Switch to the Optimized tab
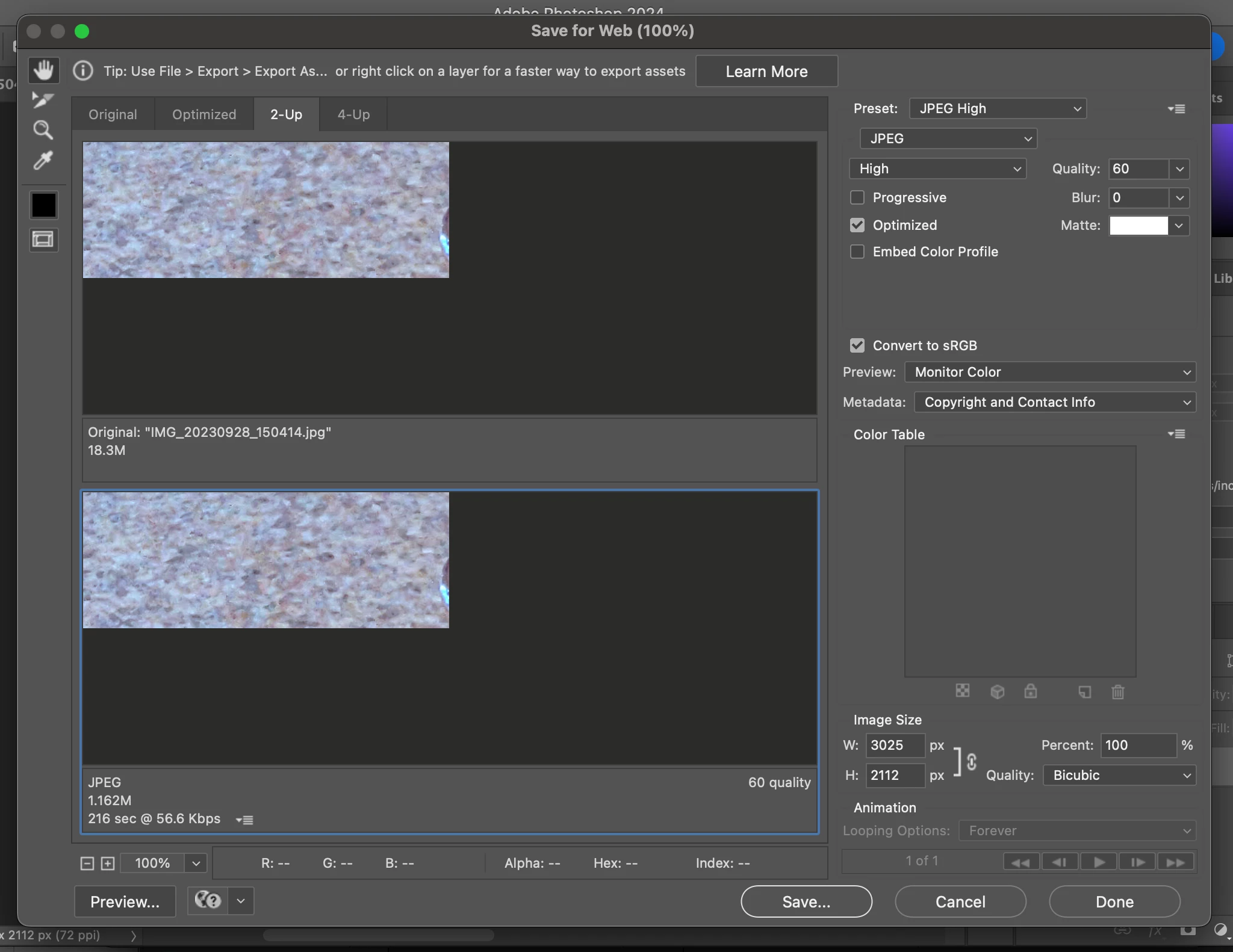Viewport: 1233px width, 952px height. pos(204,114)
